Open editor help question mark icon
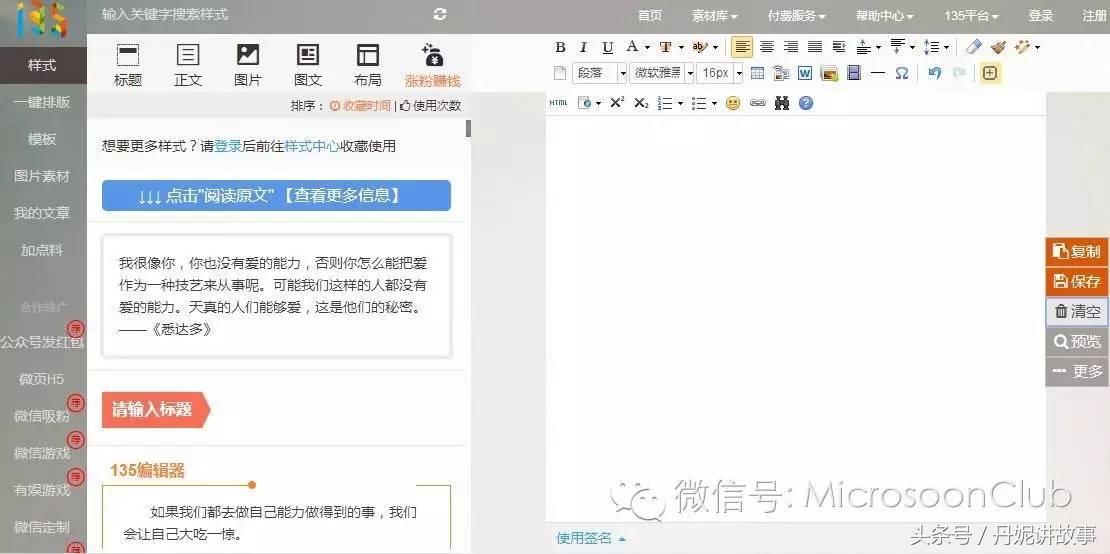Image resolution: width=1110 pixels, height=554 pixels. coord(806,103)
